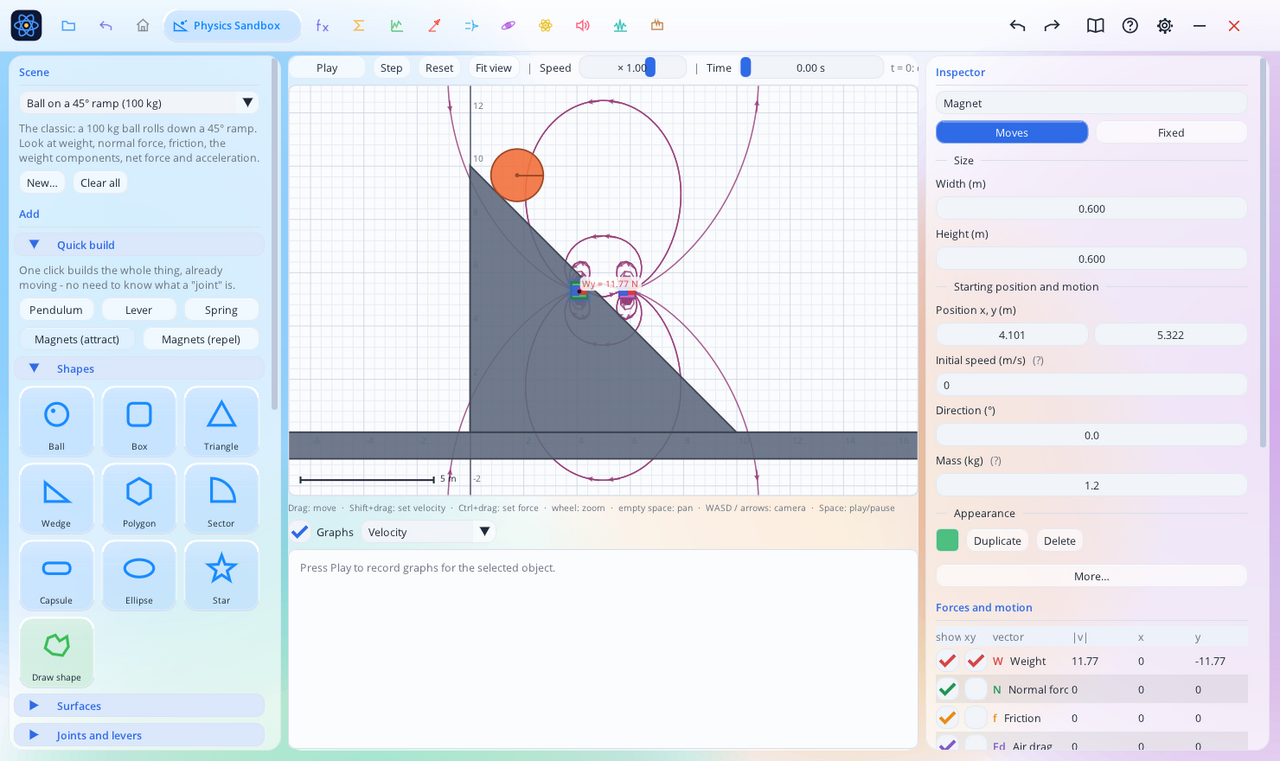
Task: Click the Fit view button
Action: 494,68
